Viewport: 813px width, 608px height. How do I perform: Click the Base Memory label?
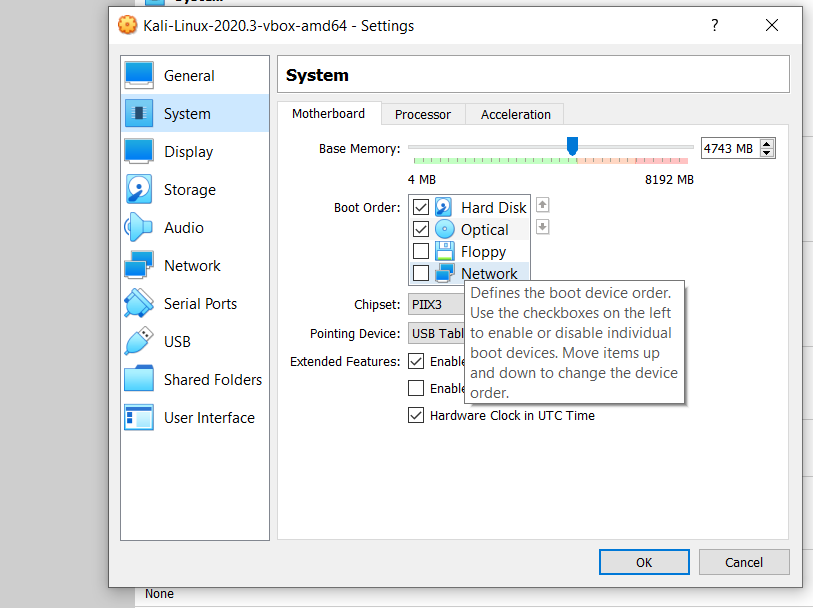(x=359, y=149)
